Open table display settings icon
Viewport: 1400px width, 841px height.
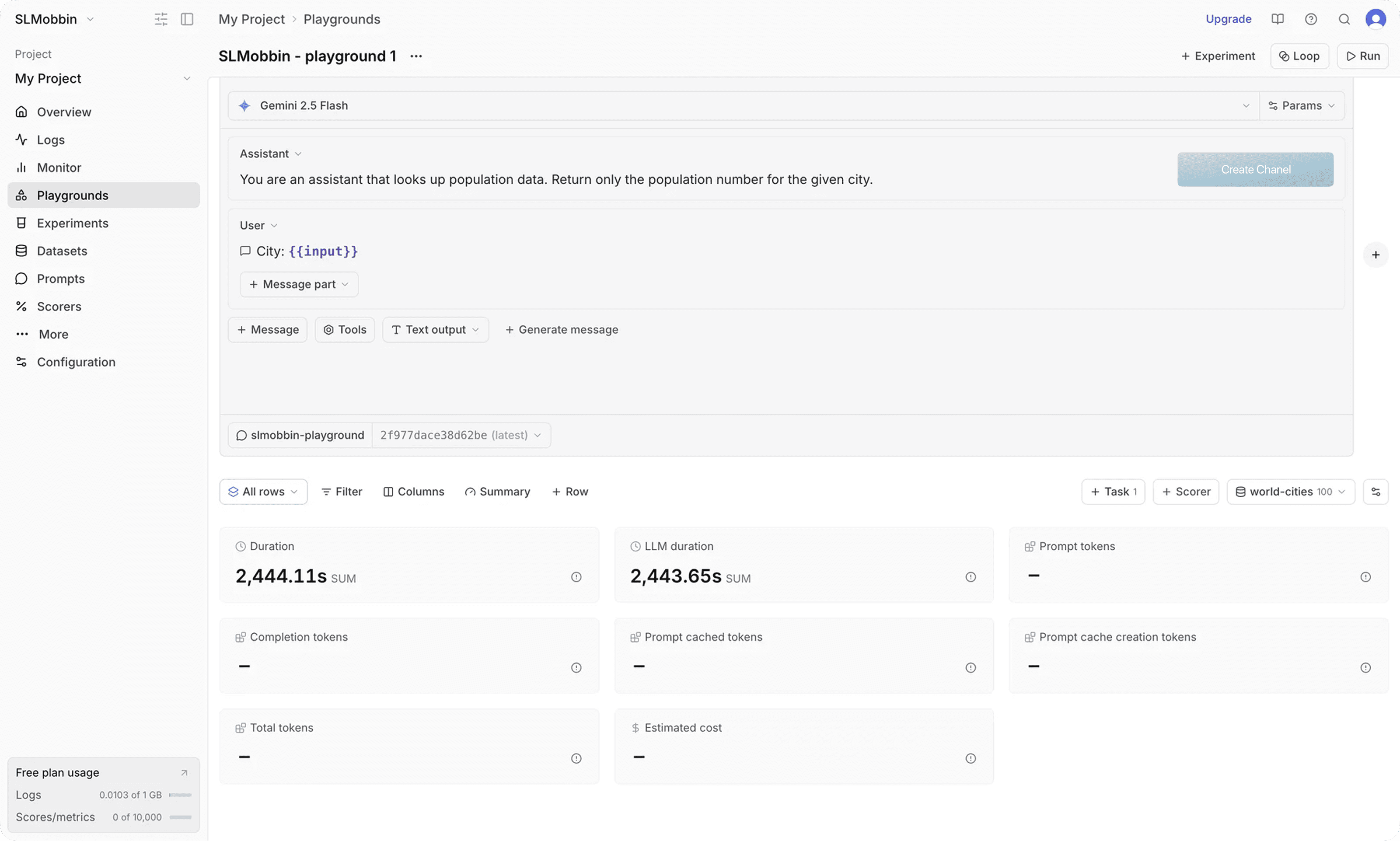pyautogui.click(x=1376, y=492)
